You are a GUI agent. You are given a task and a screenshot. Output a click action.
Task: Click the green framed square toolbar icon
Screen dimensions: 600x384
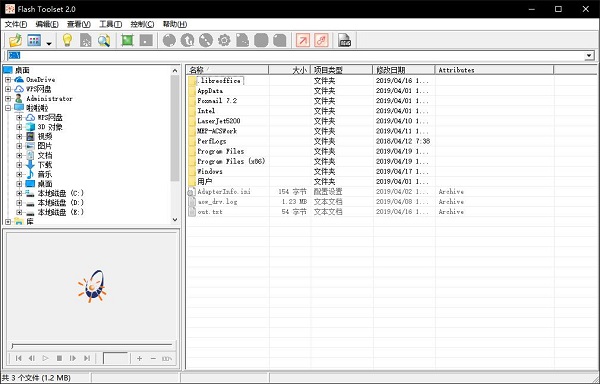pos(127,40)
